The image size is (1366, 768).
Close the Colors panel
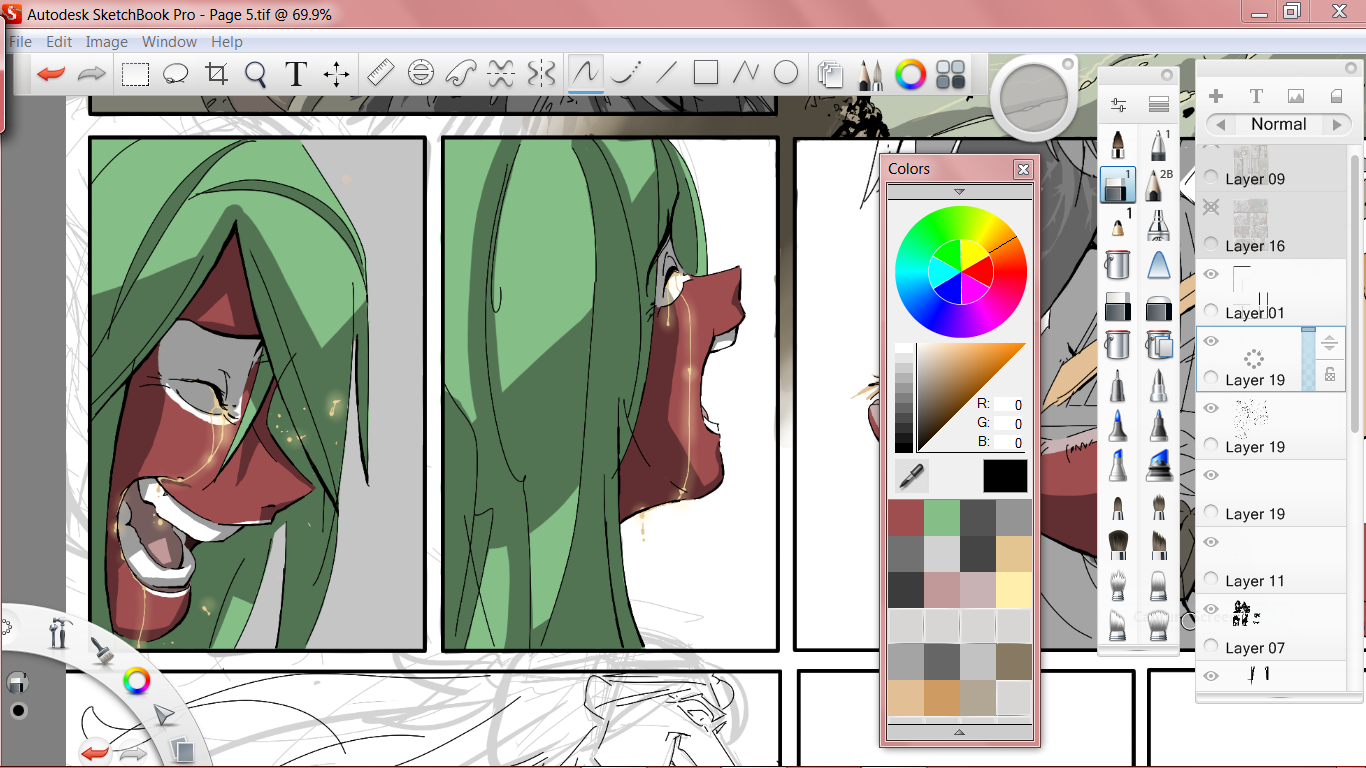click(1023, 169)
